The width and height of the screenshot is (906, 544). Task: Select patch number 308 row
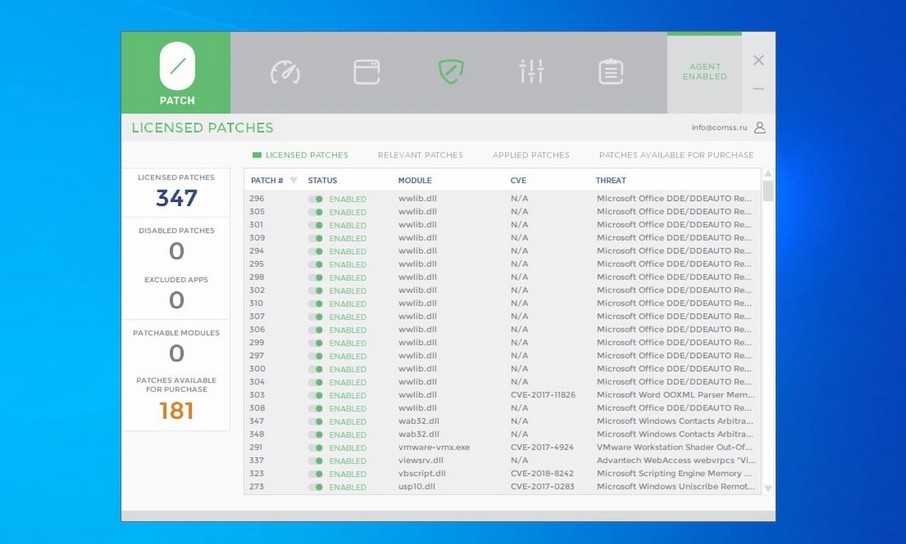point(502,408)
